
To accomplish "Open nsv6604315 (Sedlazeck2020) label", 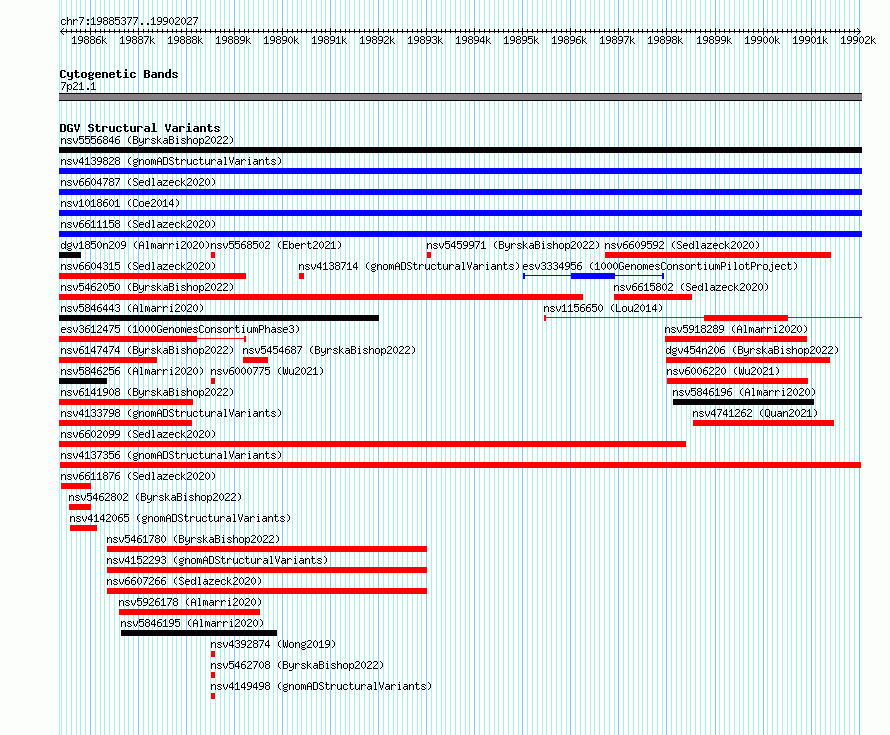I will 138,266.
